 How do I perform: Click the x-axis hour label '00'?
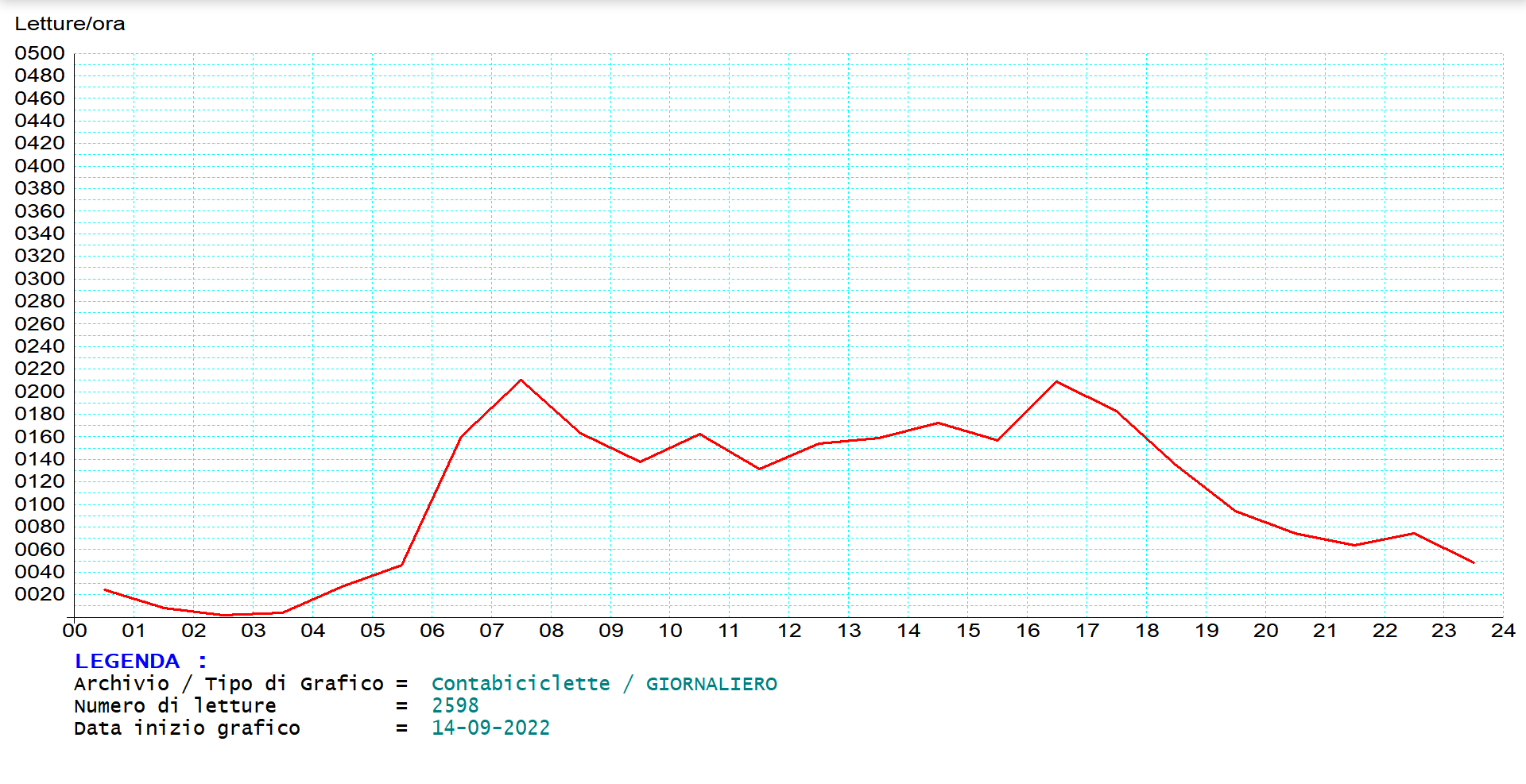pos(75,631)
